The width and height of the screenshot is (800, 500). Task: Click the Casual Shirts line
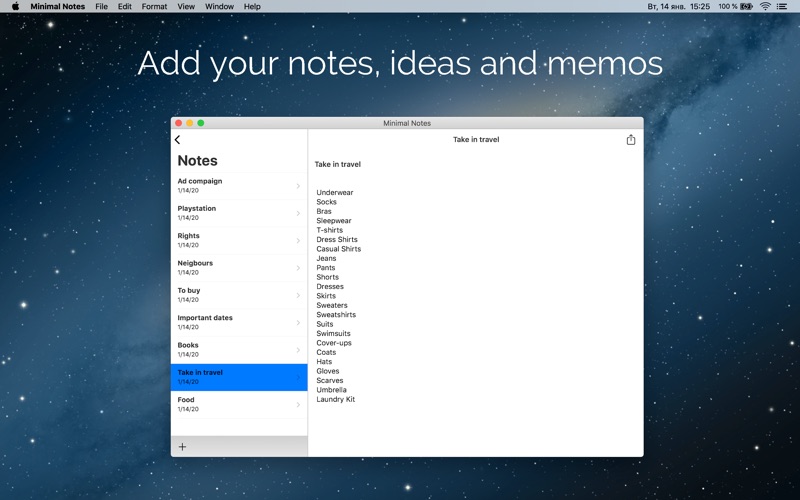coord(339,249)
